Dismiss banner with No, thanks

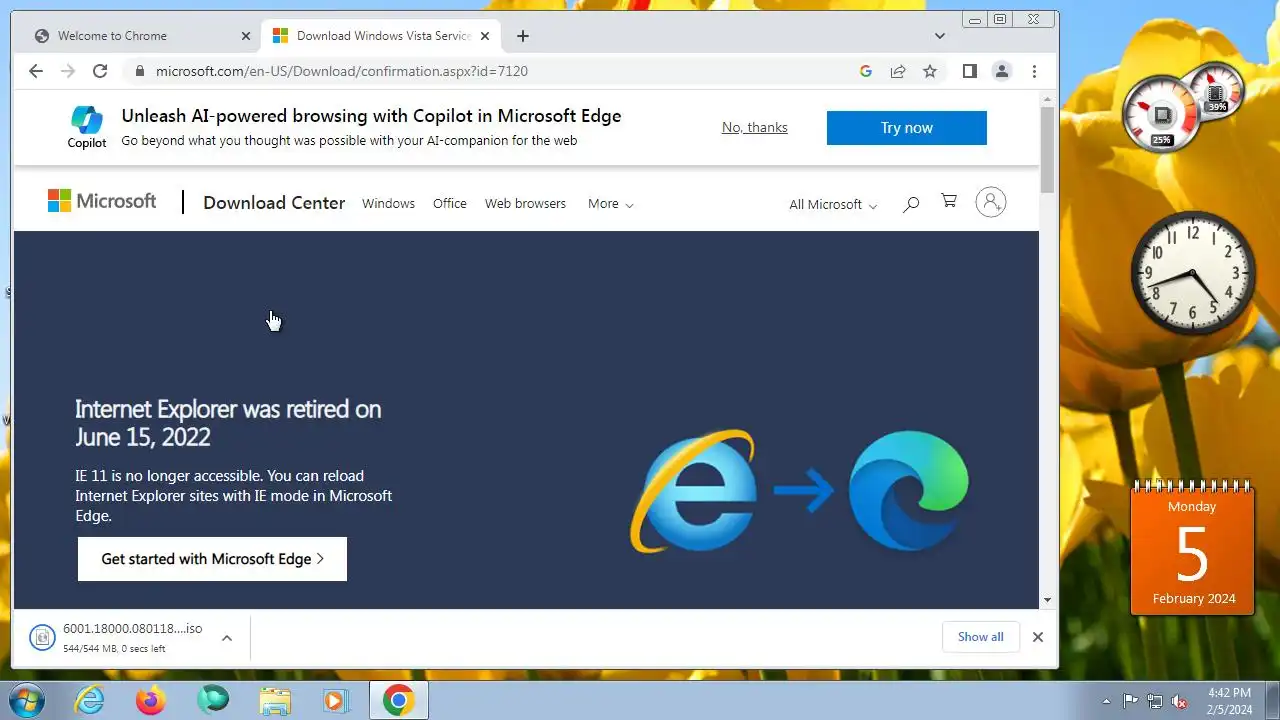click(x=755, y=127)
